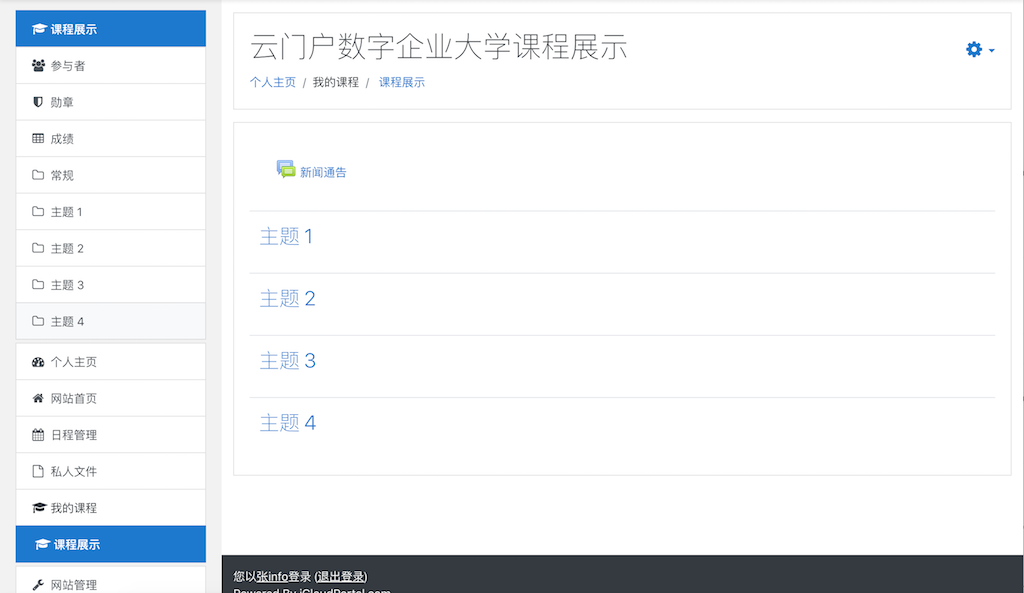This screenshot has height=593, width=1024.
Task: Open the 张info user profile link
Action: tap(272, 577)
